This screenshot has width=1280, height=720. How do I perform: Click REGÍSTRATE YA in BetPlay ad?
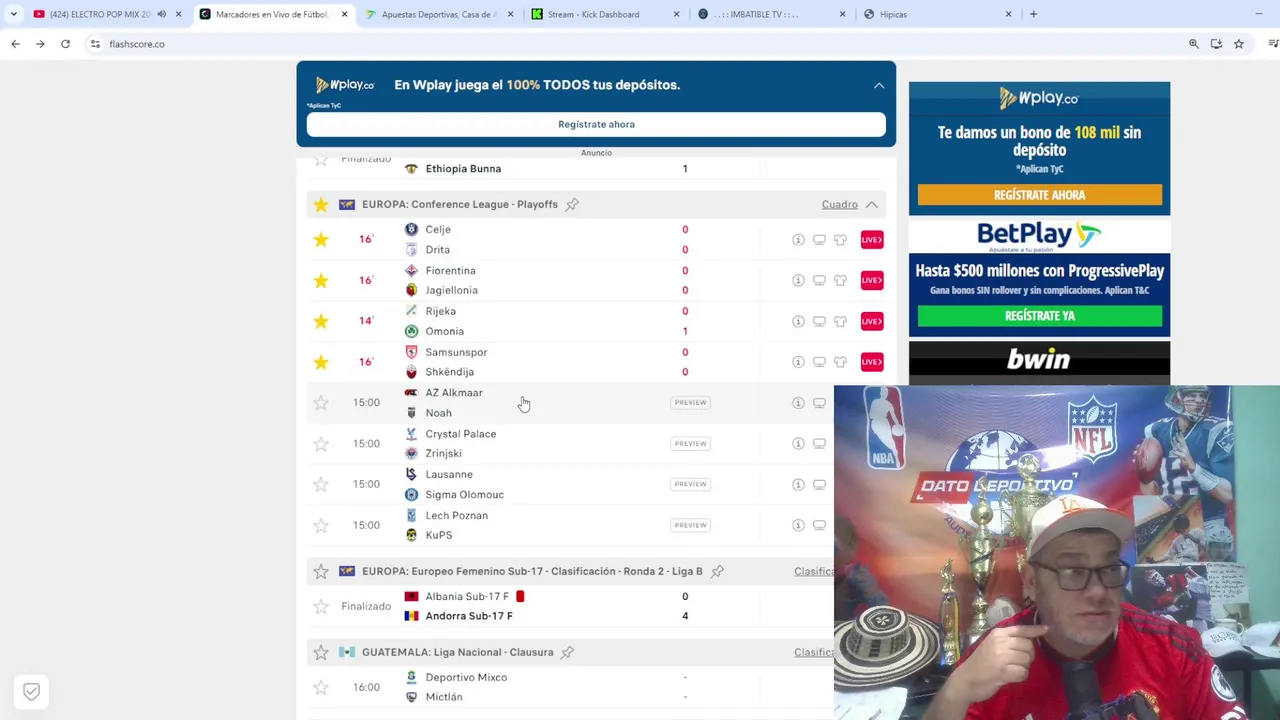1039,316
